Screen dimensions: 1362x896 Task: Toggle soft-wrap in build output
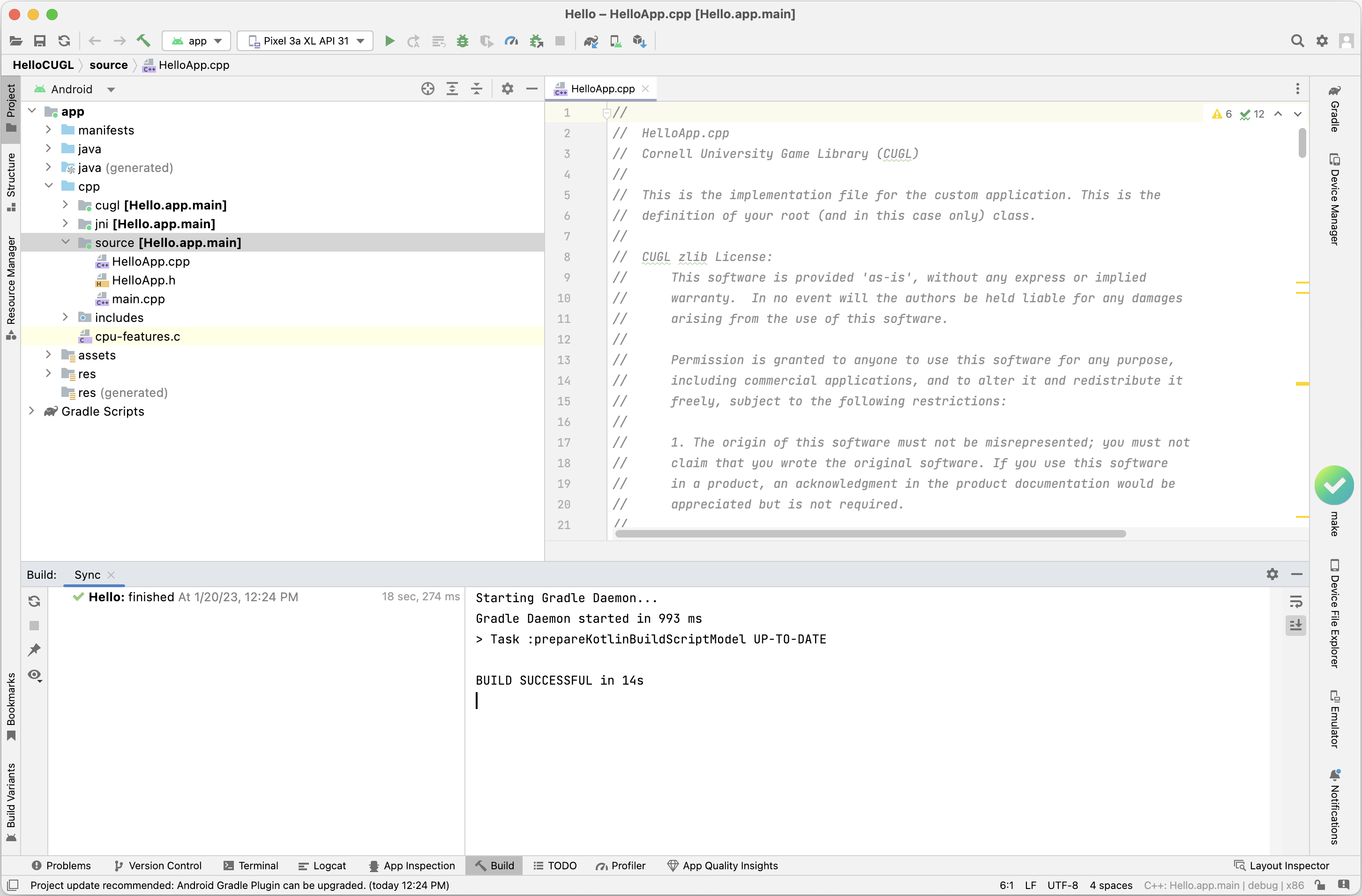coord(1295,601)
